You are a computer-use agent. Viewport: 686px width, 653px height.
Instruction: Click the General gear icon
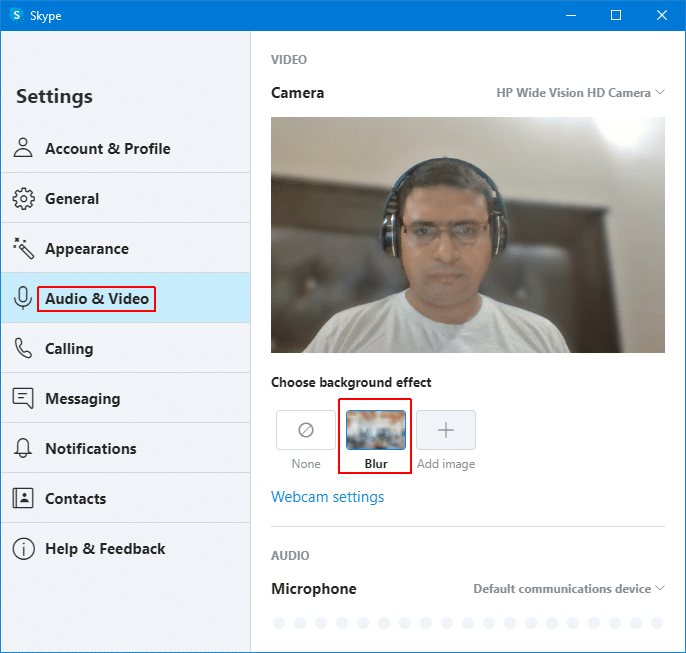[23, 198]
